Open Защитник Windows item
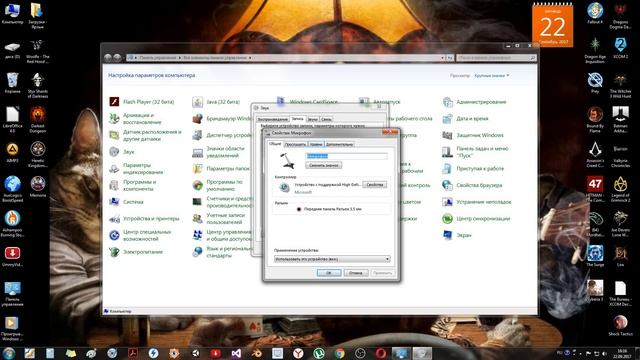640x360 pixels. (x=473, y=135)
